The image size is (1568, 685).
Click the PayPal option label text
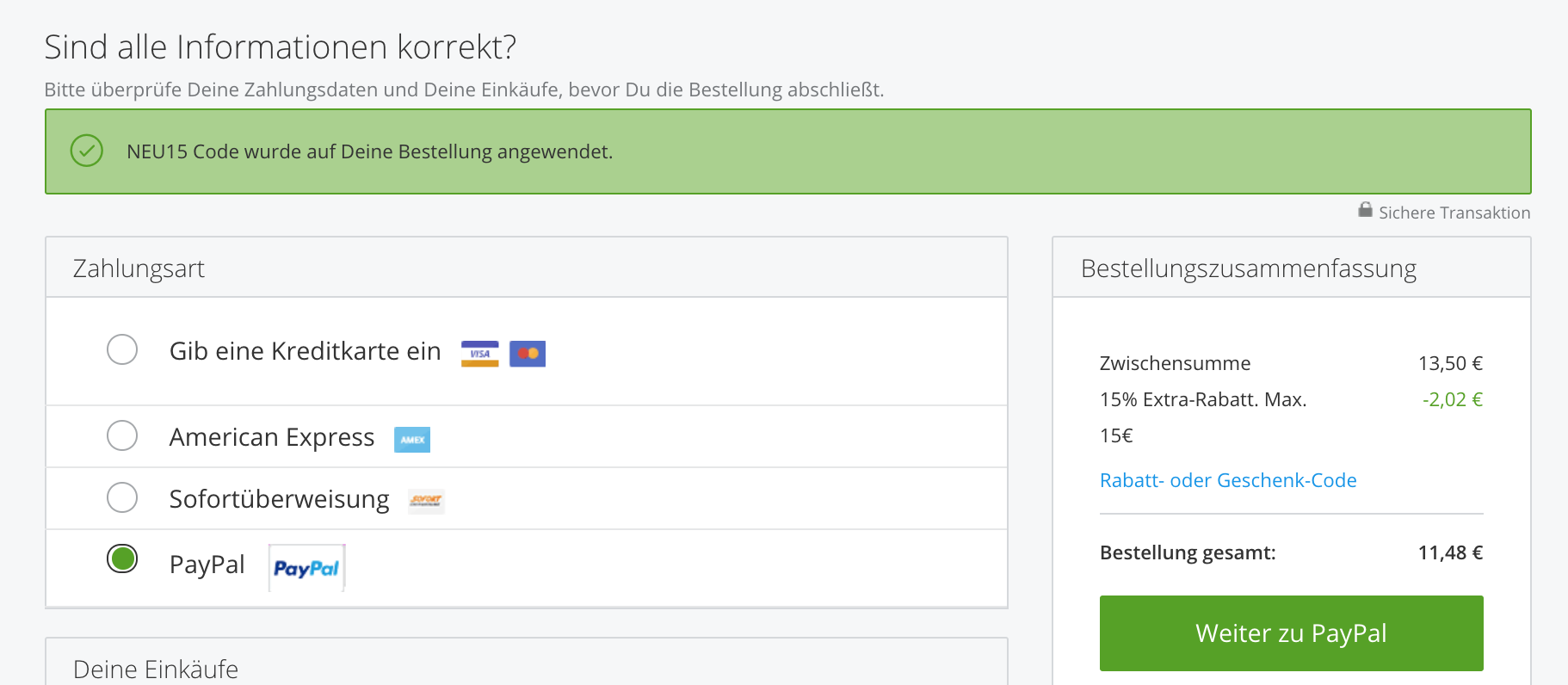tap(207, 565)
